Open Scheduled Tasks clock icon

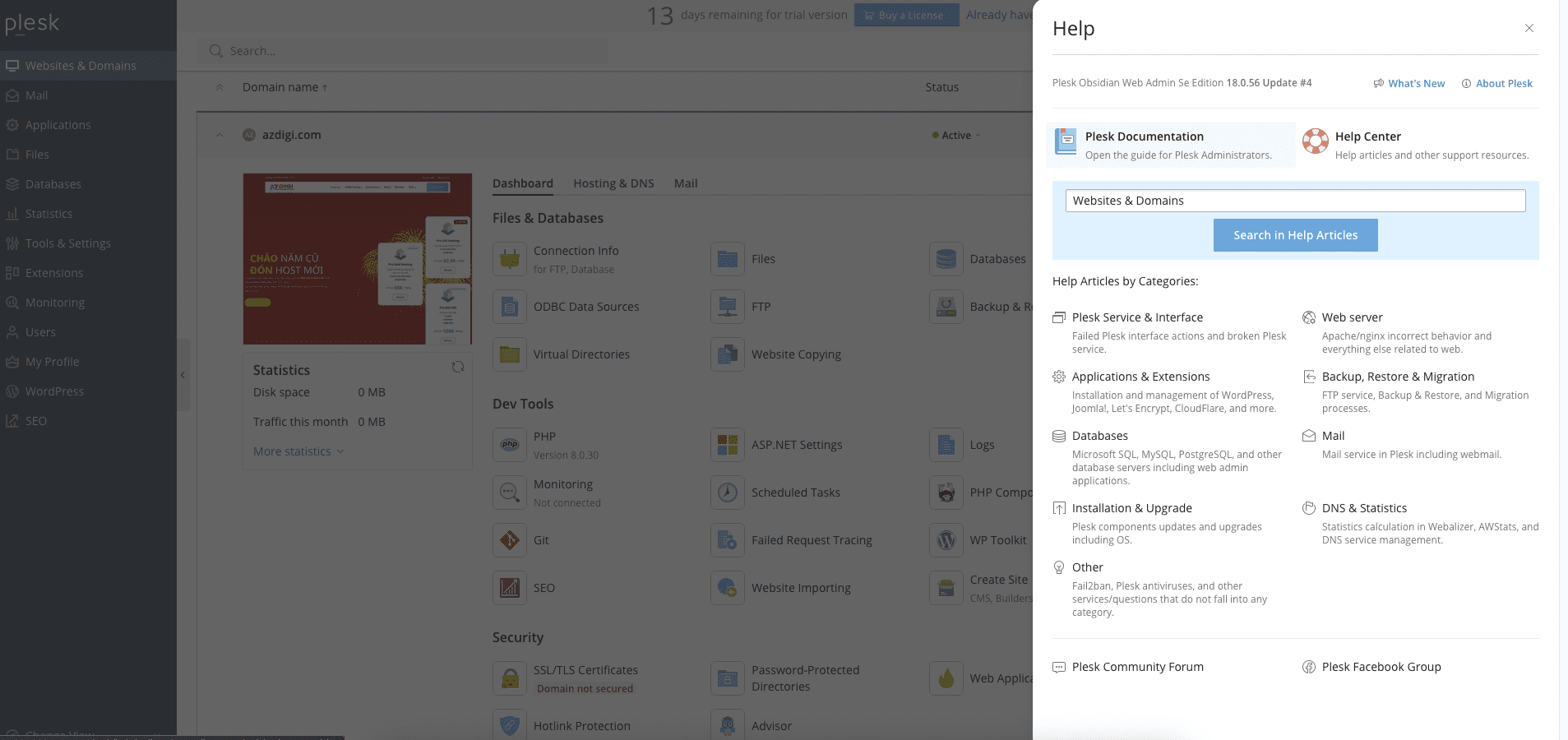(728, 493)
